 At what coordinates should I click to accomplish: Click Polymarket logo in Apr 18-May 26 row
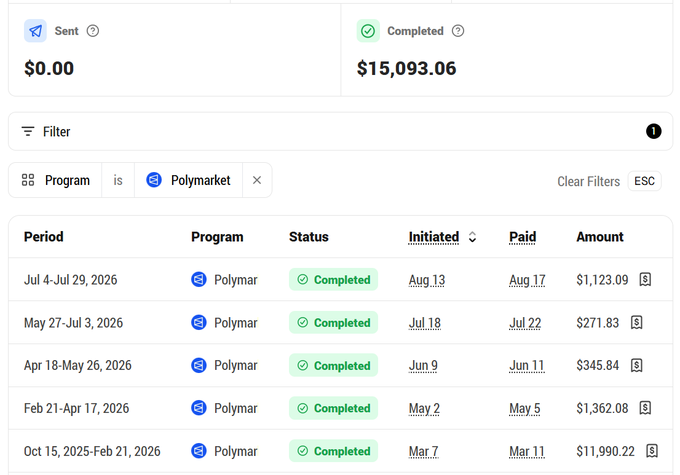(199, 365)
